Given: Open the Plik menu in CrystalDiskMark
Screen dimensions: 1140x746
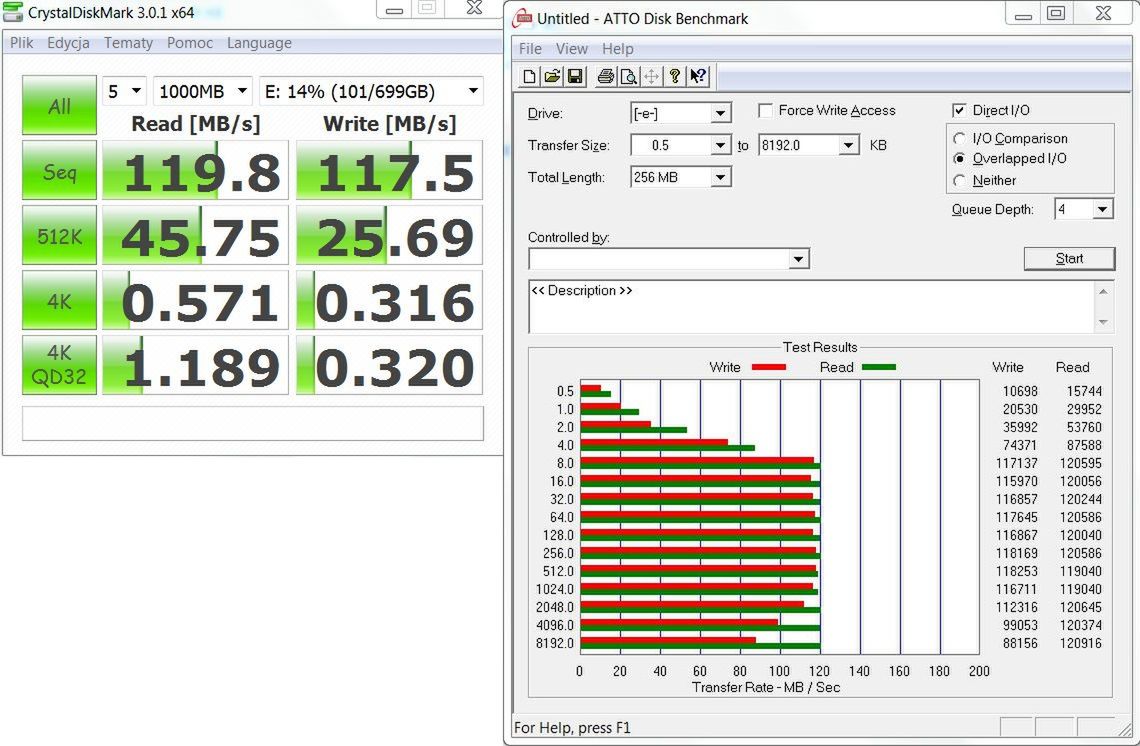Looking at the screenshot, I should [x=22, y=43].
